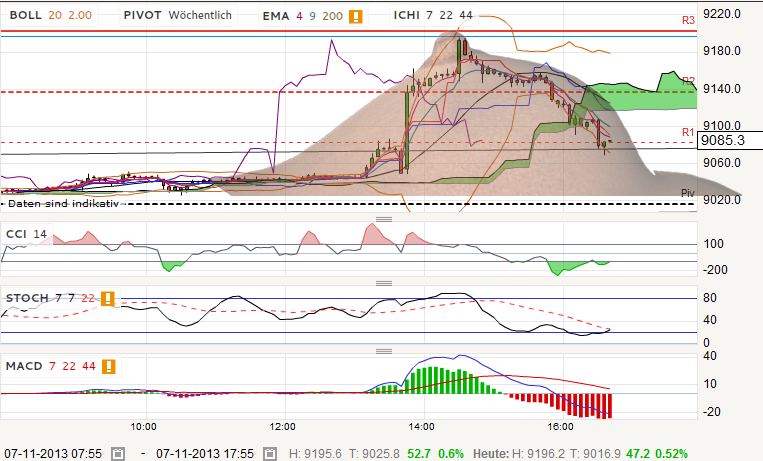The height and width of the screenshot is (461, 763).
Task: Open the start date calendar icon
Action: pyautogui.click(x=118, y=454)
